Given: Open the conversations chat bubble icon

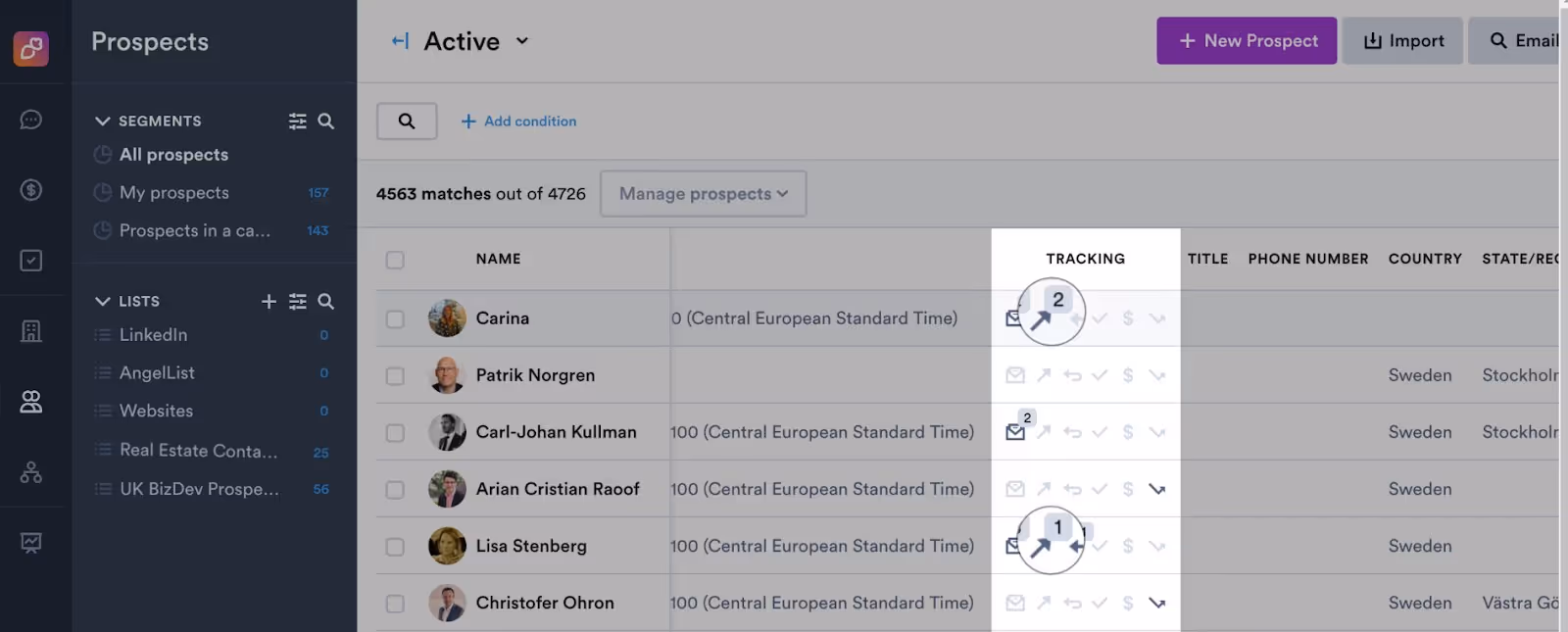Looking at the screenshot, I should (31, 120).
